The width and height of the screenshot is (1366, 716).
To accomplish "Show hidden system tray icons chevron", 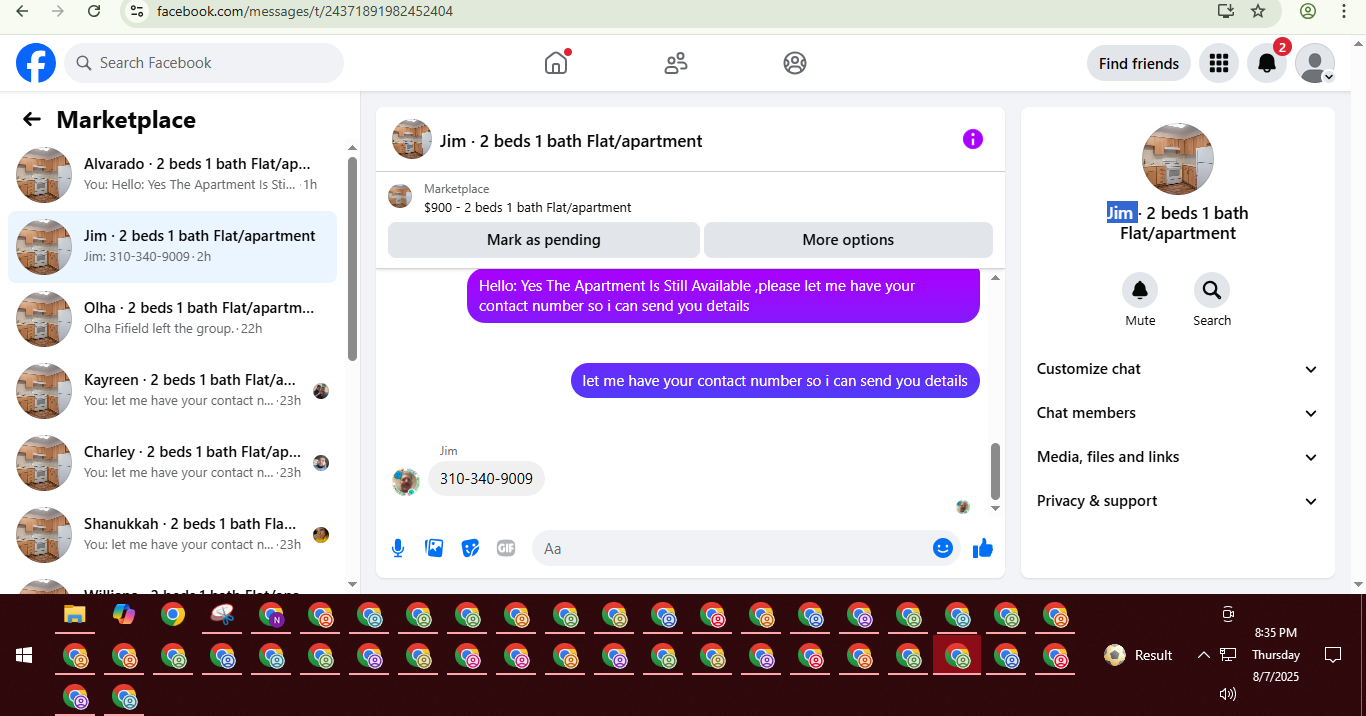I will click(x=1203, y=655).
